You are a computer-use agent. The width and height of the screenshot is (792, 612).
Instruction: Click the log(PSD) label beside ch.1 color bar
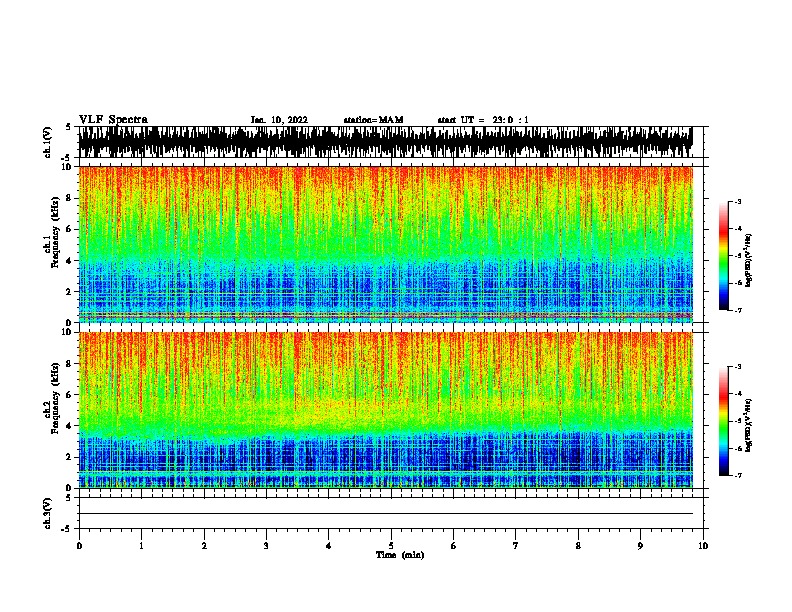[x=749, y=260]
